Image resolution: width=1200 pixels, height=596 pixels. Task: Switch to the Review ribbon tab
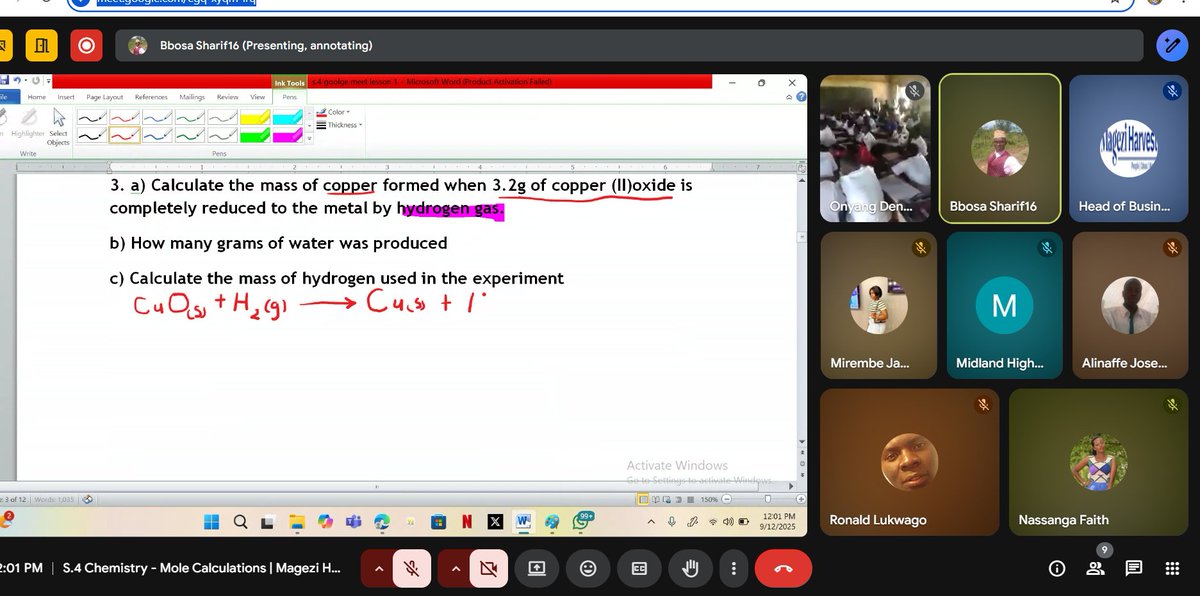[228, 97]
